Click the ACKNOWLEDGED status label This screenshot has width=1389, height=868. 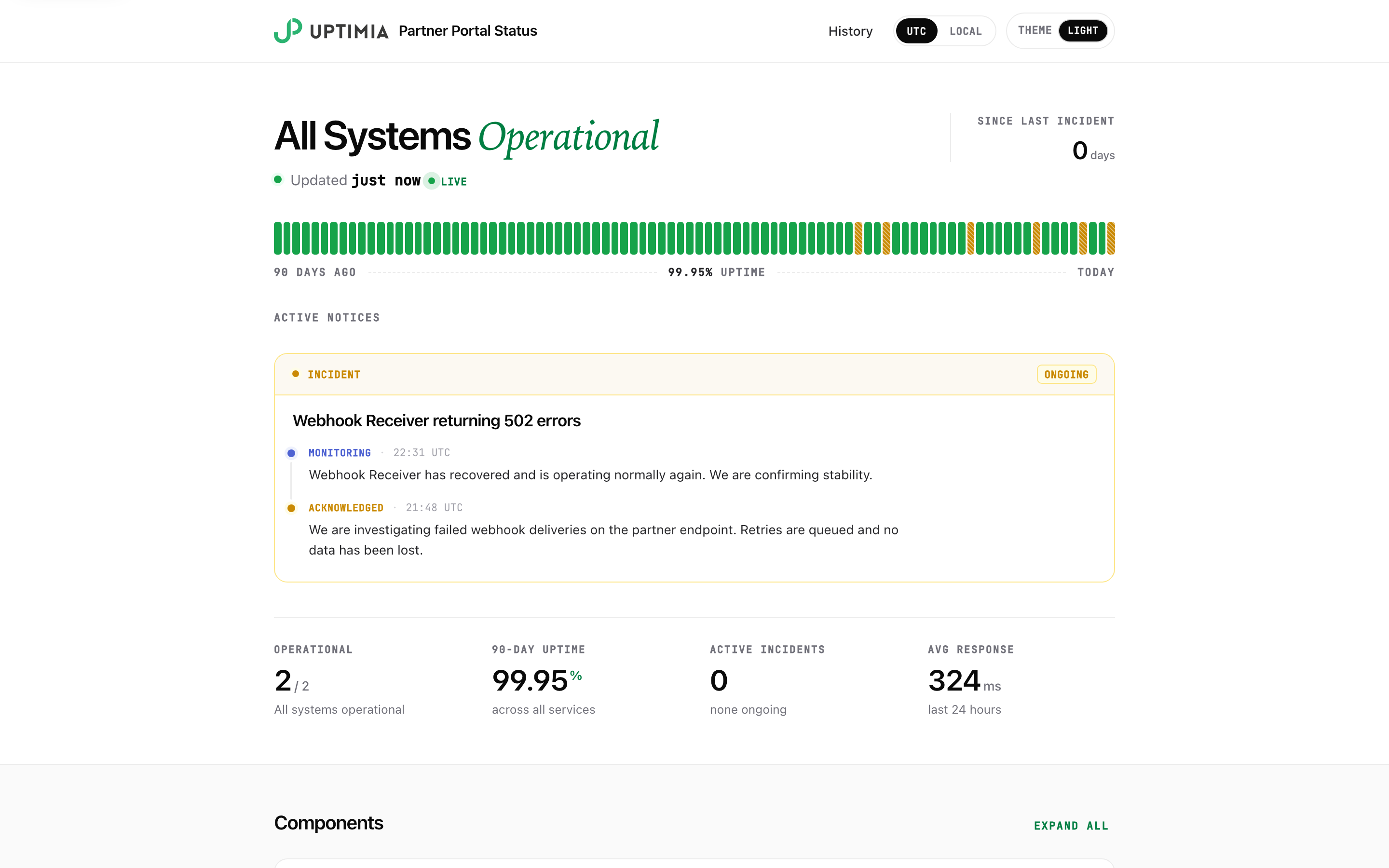click(346, 507)
